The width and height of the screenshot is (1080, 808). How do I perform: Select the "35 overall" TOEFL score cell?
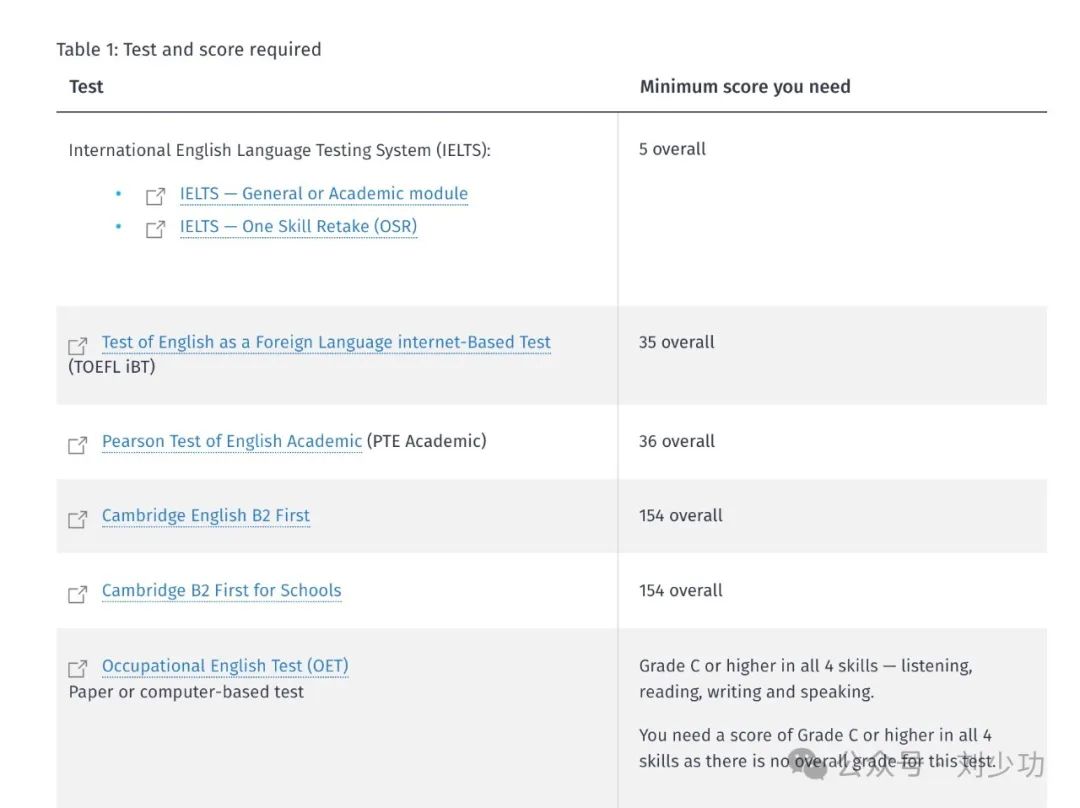(677, 342)
